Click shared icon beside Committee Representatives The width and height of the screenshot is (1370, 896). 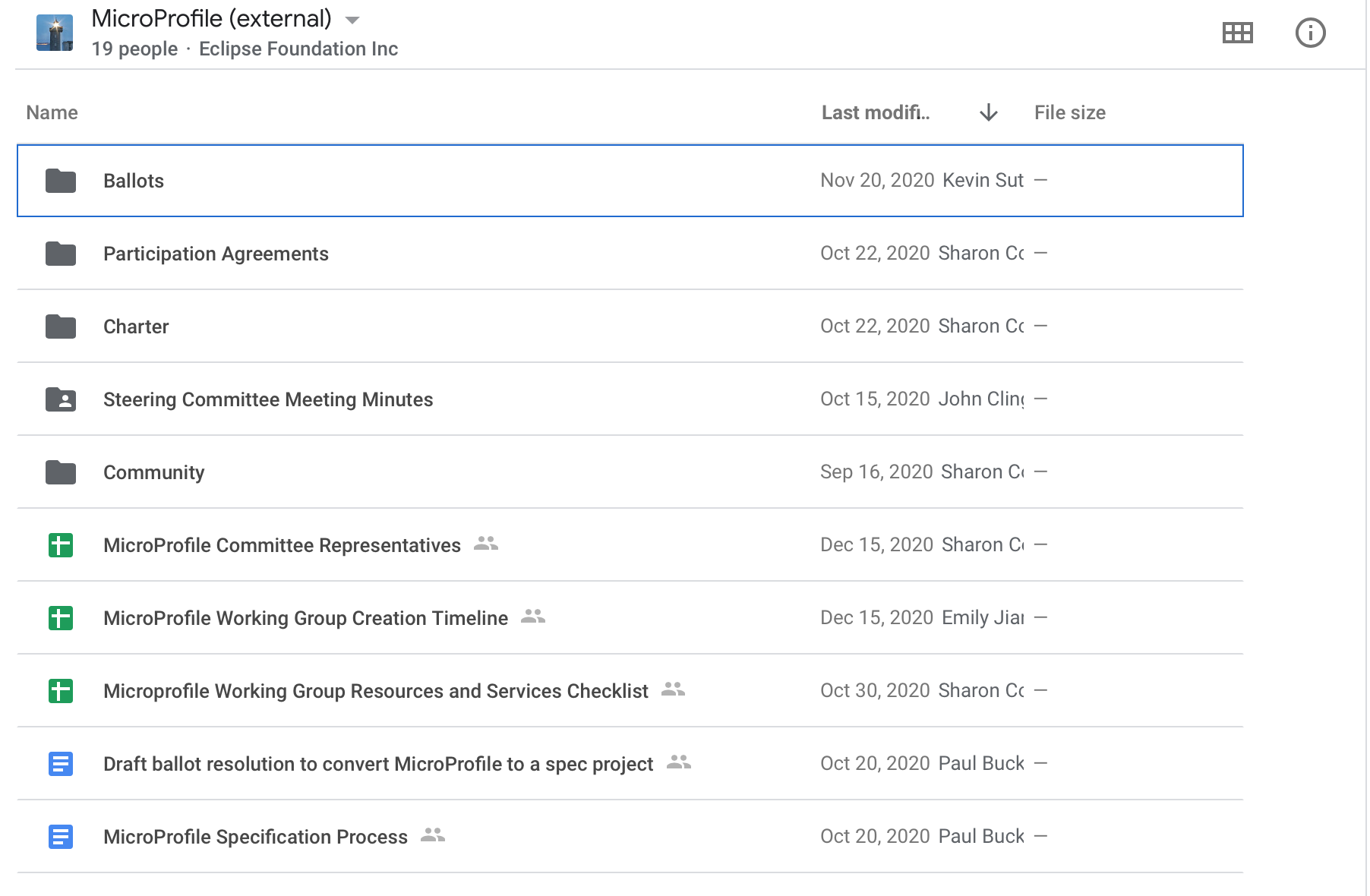(486, 543)
